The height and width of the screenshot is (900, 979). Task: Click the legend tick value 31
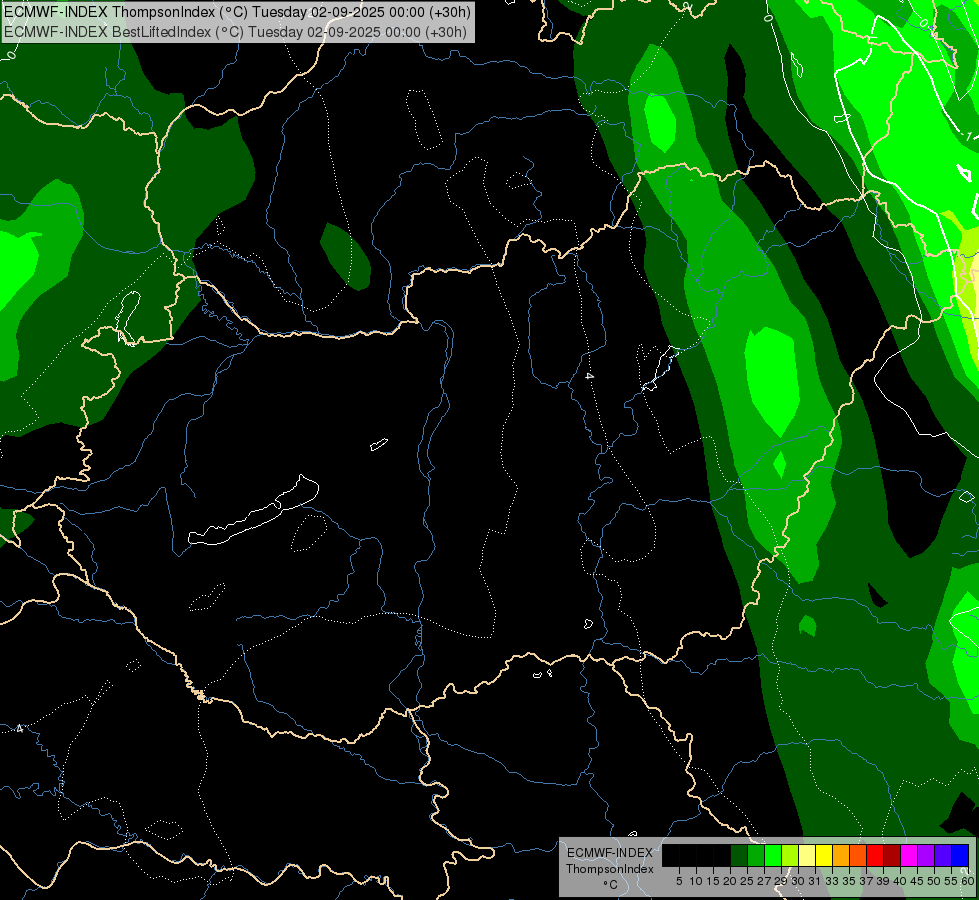(815, 881)
